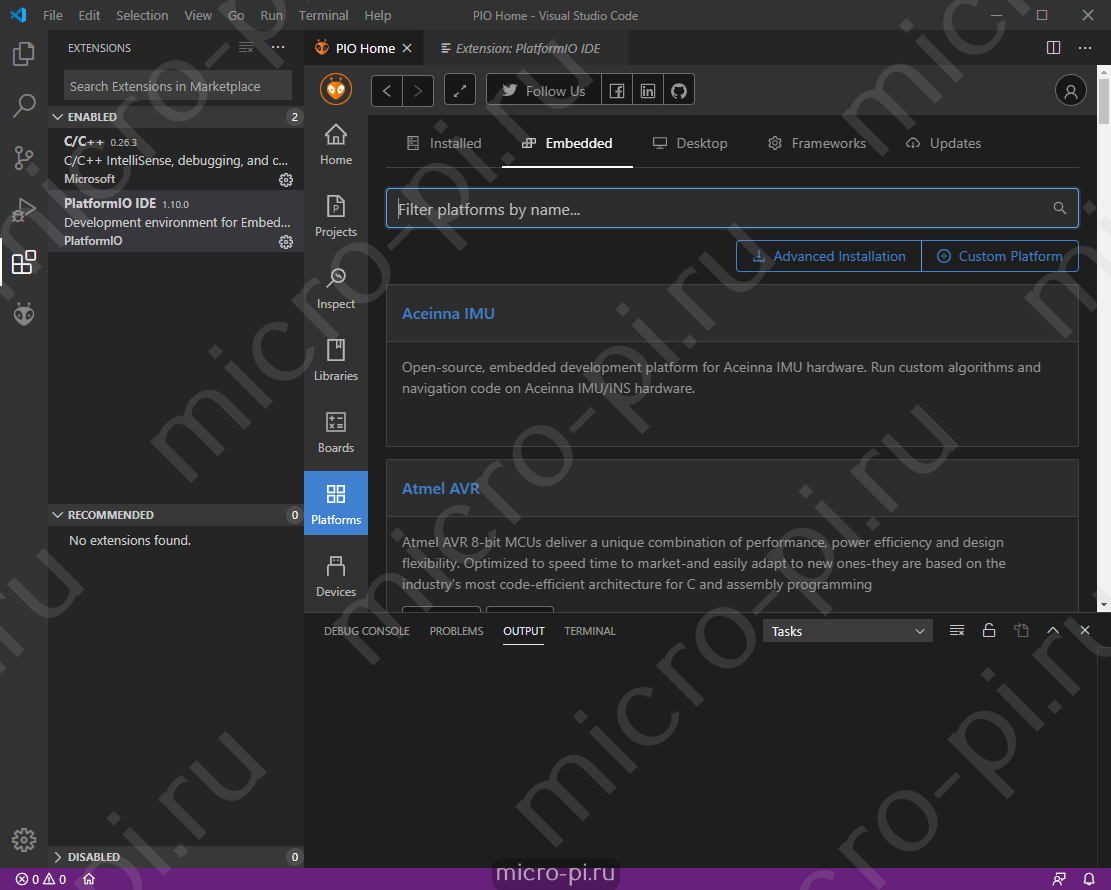Open the Inspect tool in PIO sidebar
Viewport: 1111px width, 890px height.
coord(336,289)
